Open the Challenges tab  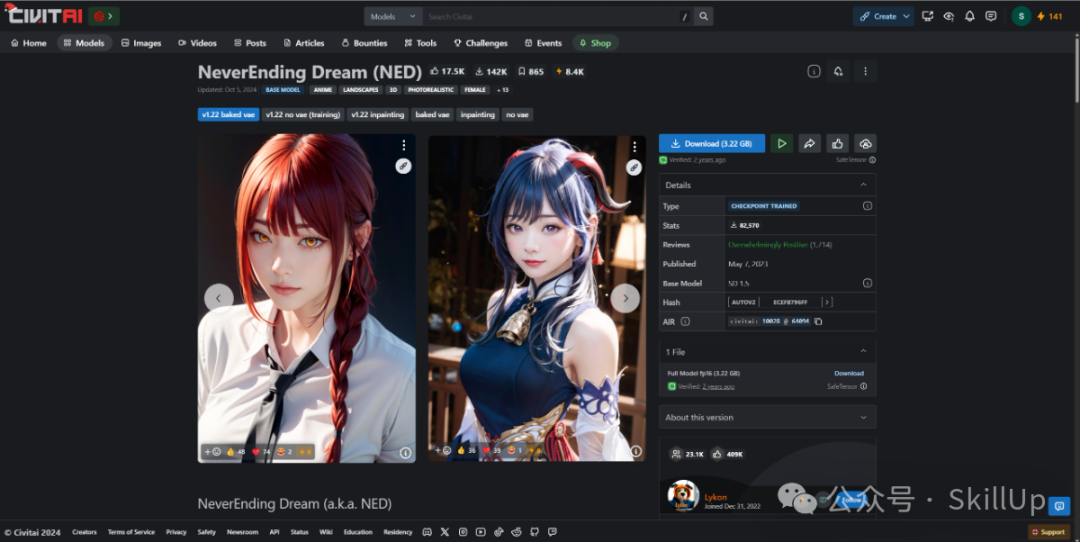click(x=480, y=43)
